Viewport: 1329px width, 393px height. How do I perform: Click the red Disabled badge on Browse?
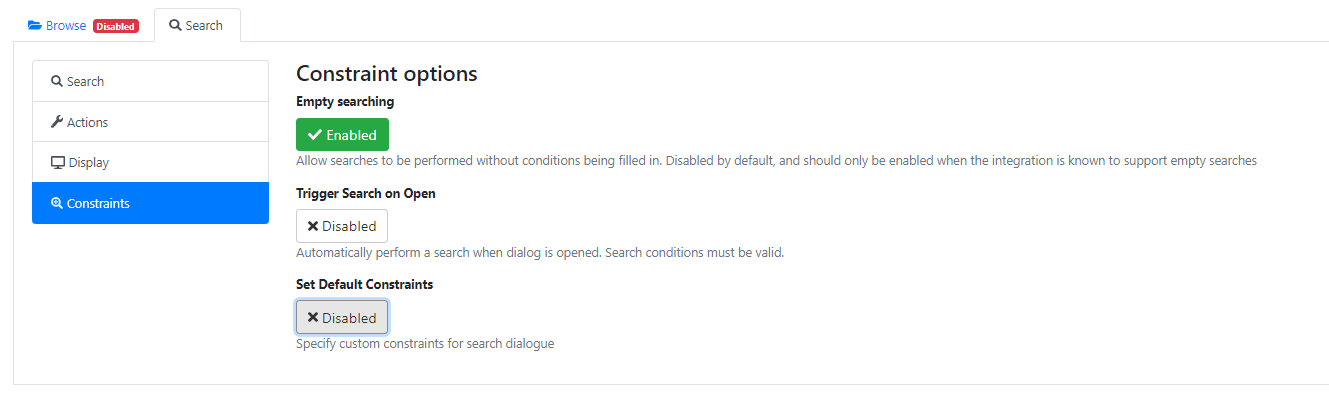tap(116, 26)
